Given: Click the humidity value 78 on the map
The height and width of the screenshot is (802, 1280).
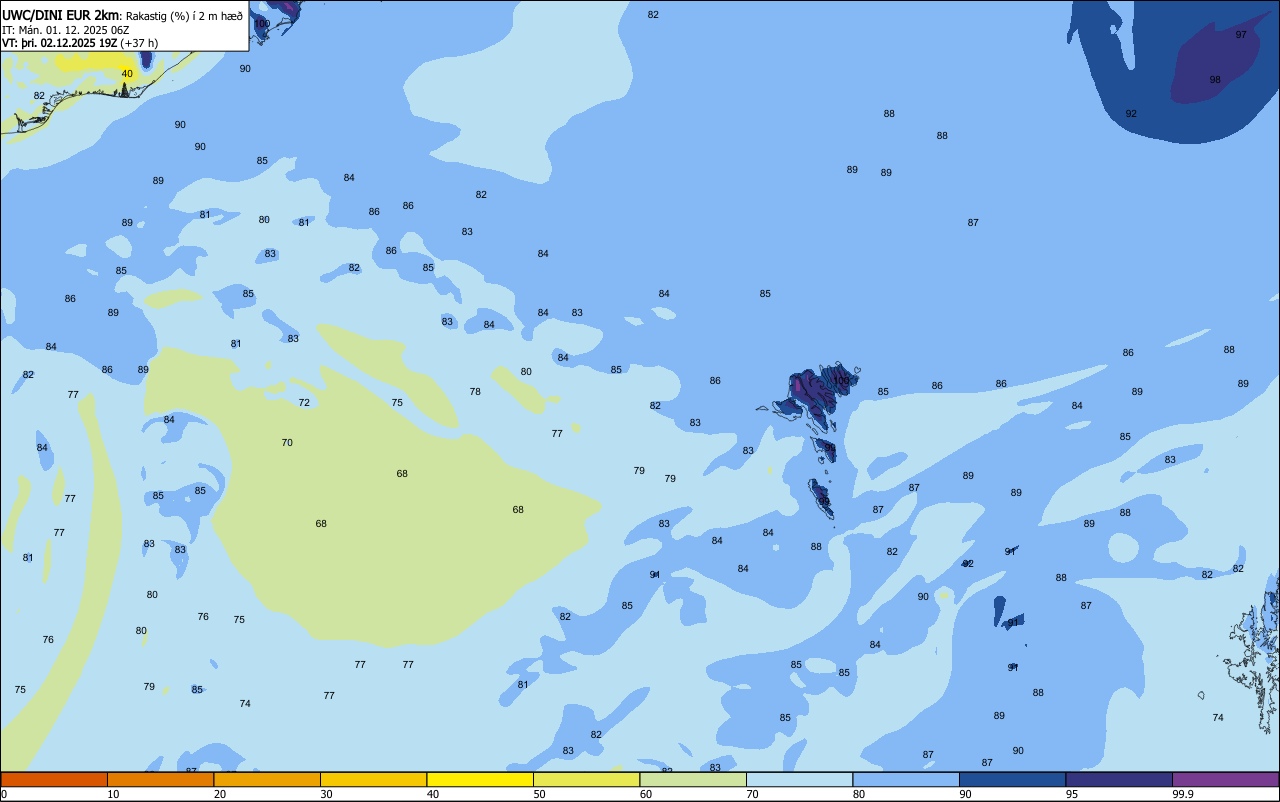Looking at the screenshot, I should click(x=475, y=391).
